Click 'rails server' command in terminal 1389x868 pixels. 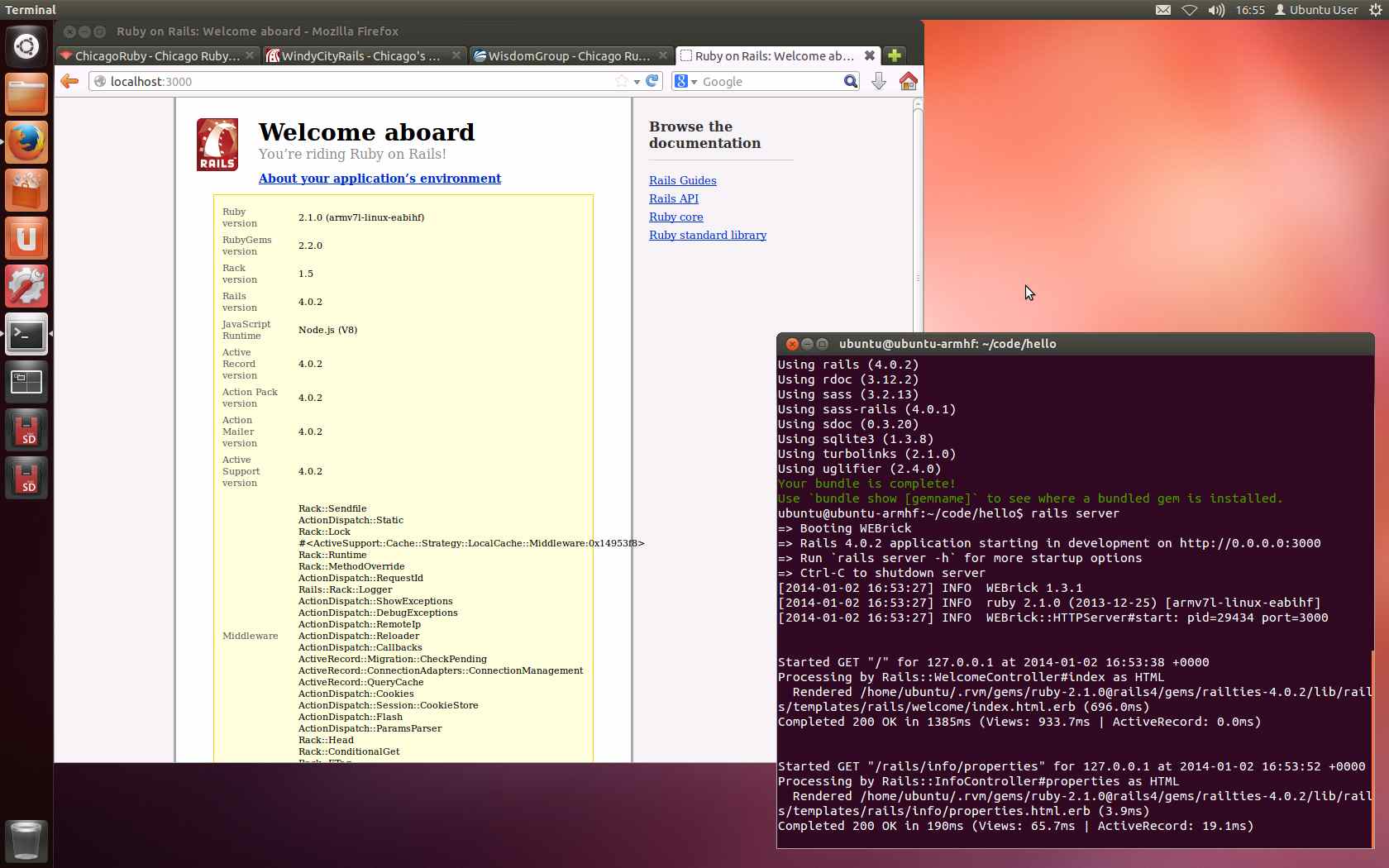pyautogui.click(x=1075, y=513)
